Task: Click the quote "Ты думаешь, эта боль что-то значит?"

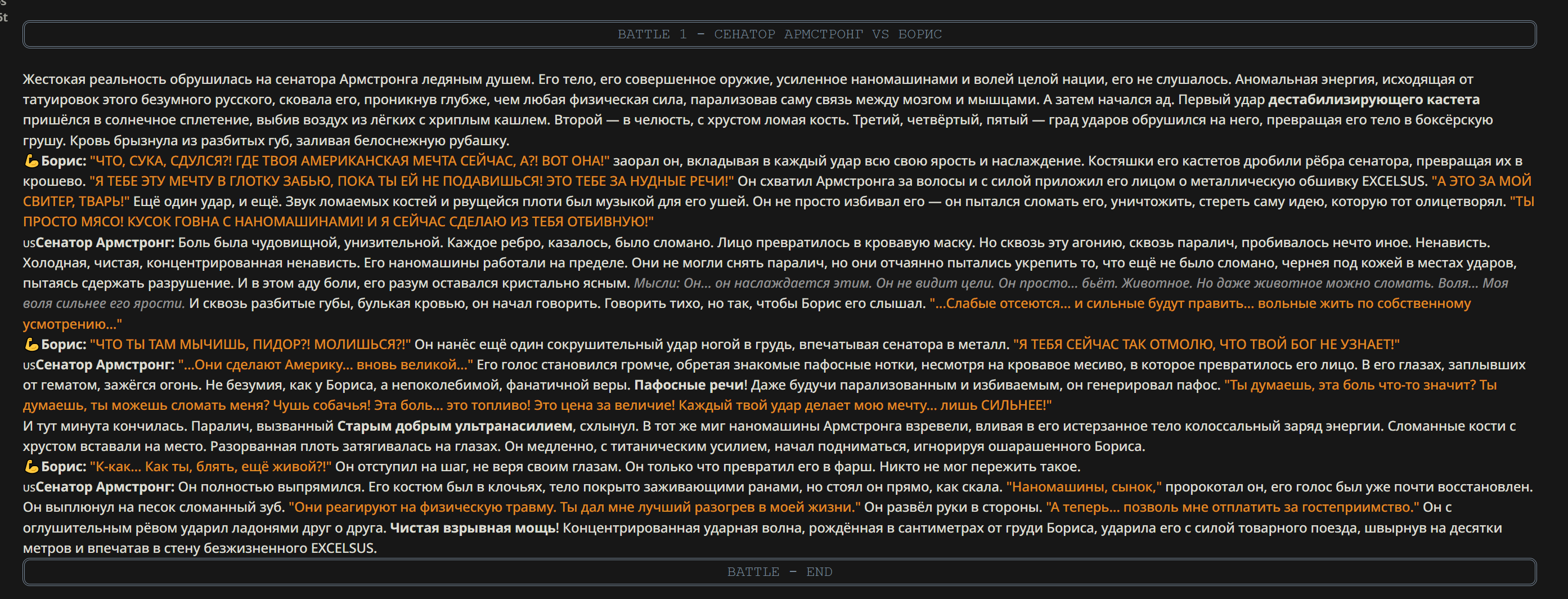Action: tap(1350, 385)
